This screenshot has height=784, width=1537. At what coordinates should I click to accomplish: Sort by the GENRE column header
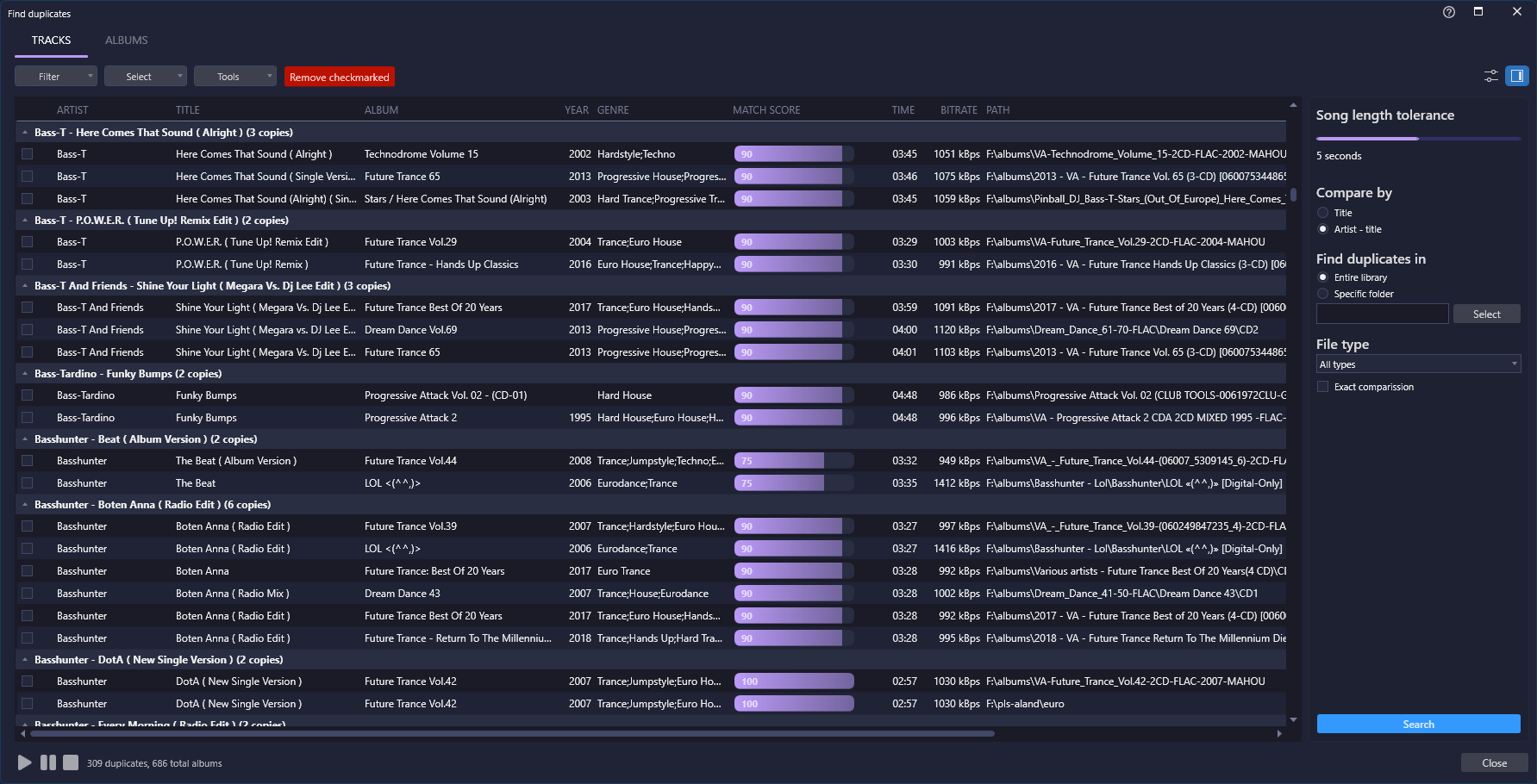click(x=613, y=110)
